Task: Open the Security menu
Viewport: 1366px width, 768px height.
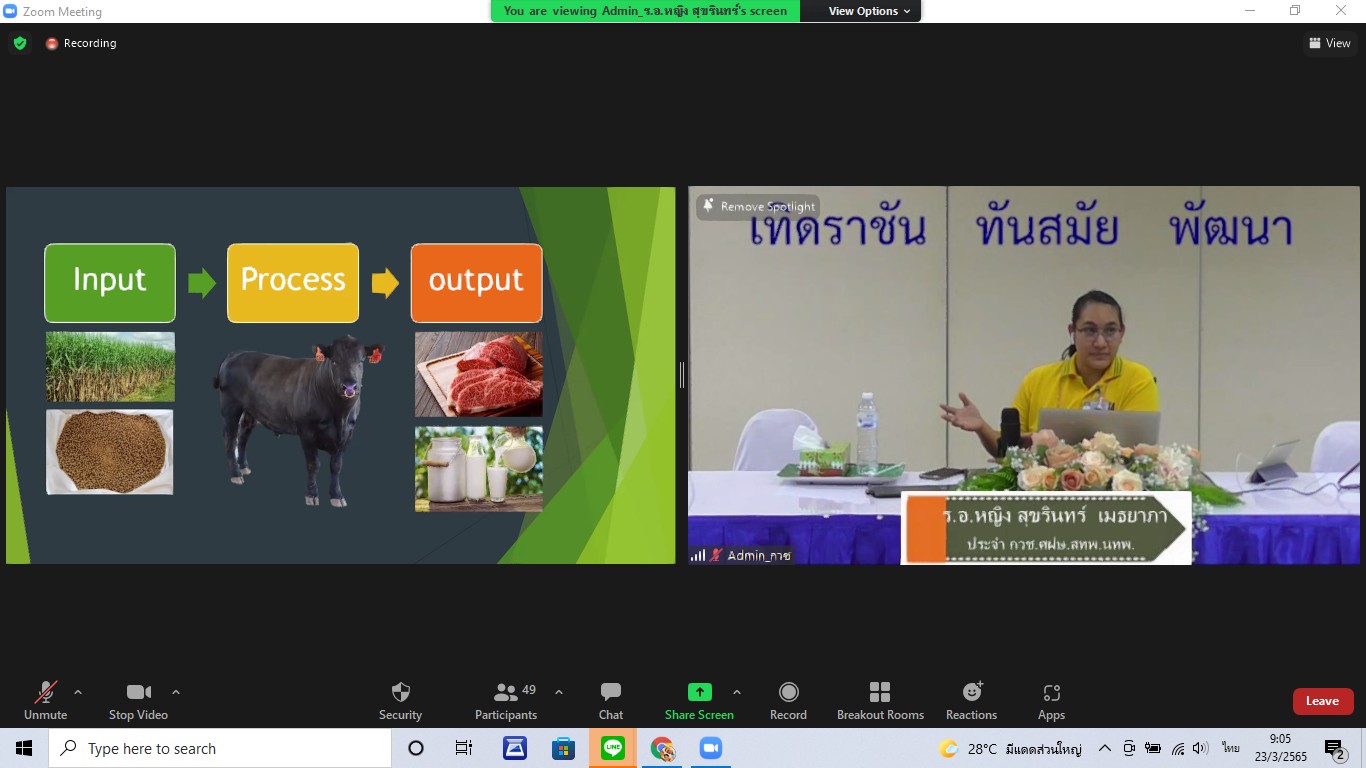Action: coord(400,700)
